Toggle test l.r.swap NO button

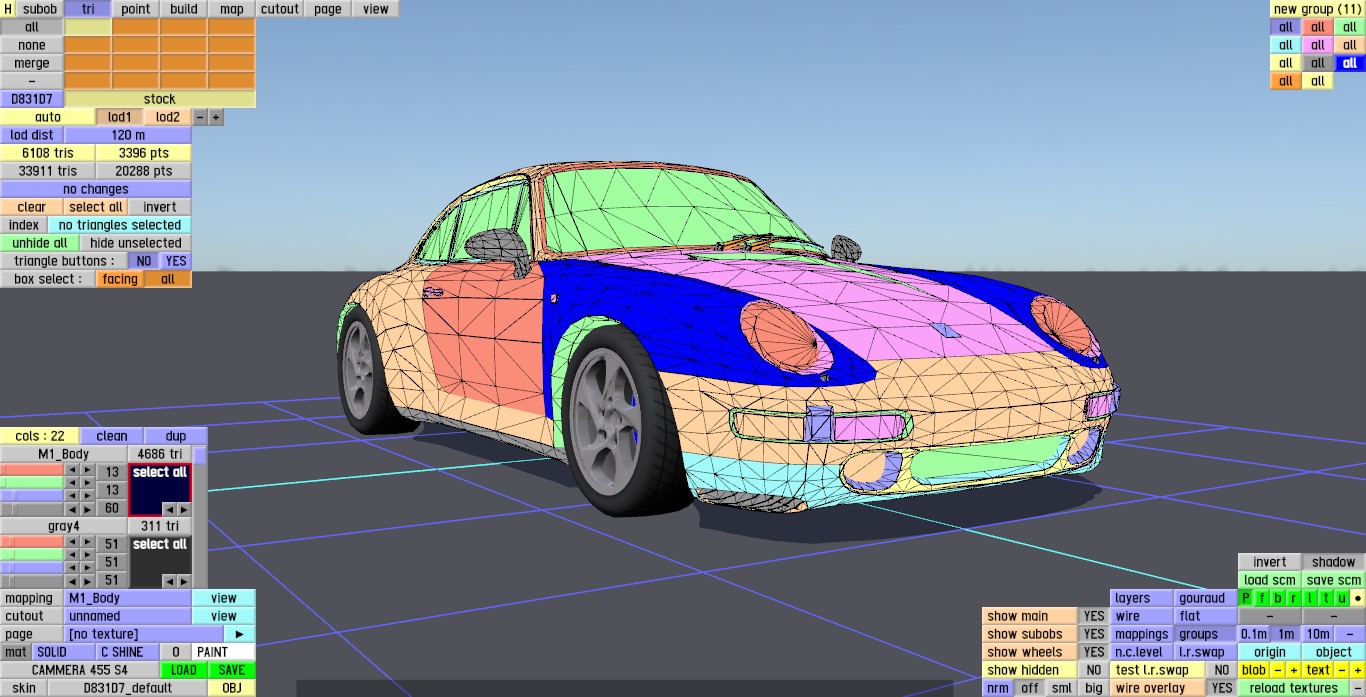(x=1221, y=670)
